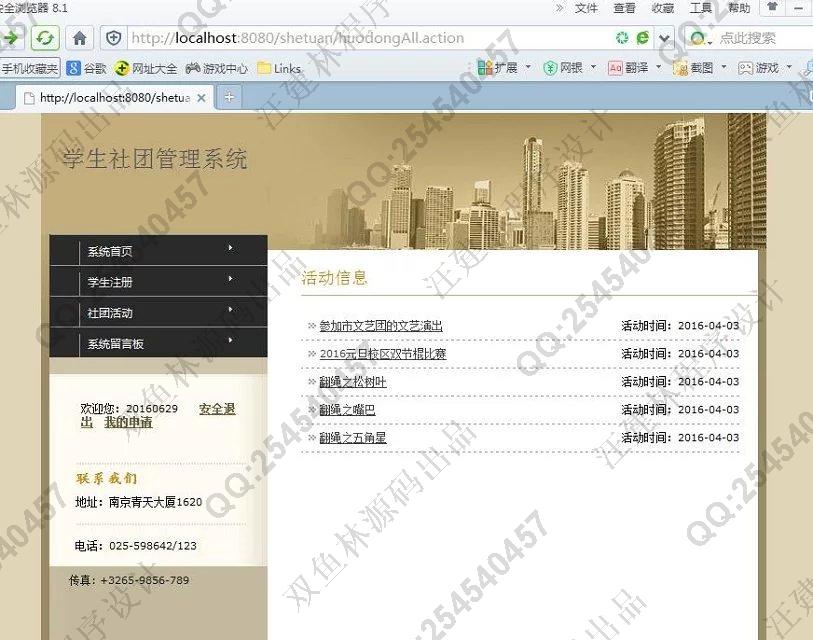Open the 网址大全 bookmark
This screenshot has width=813, height=640.
click(146, 68)
